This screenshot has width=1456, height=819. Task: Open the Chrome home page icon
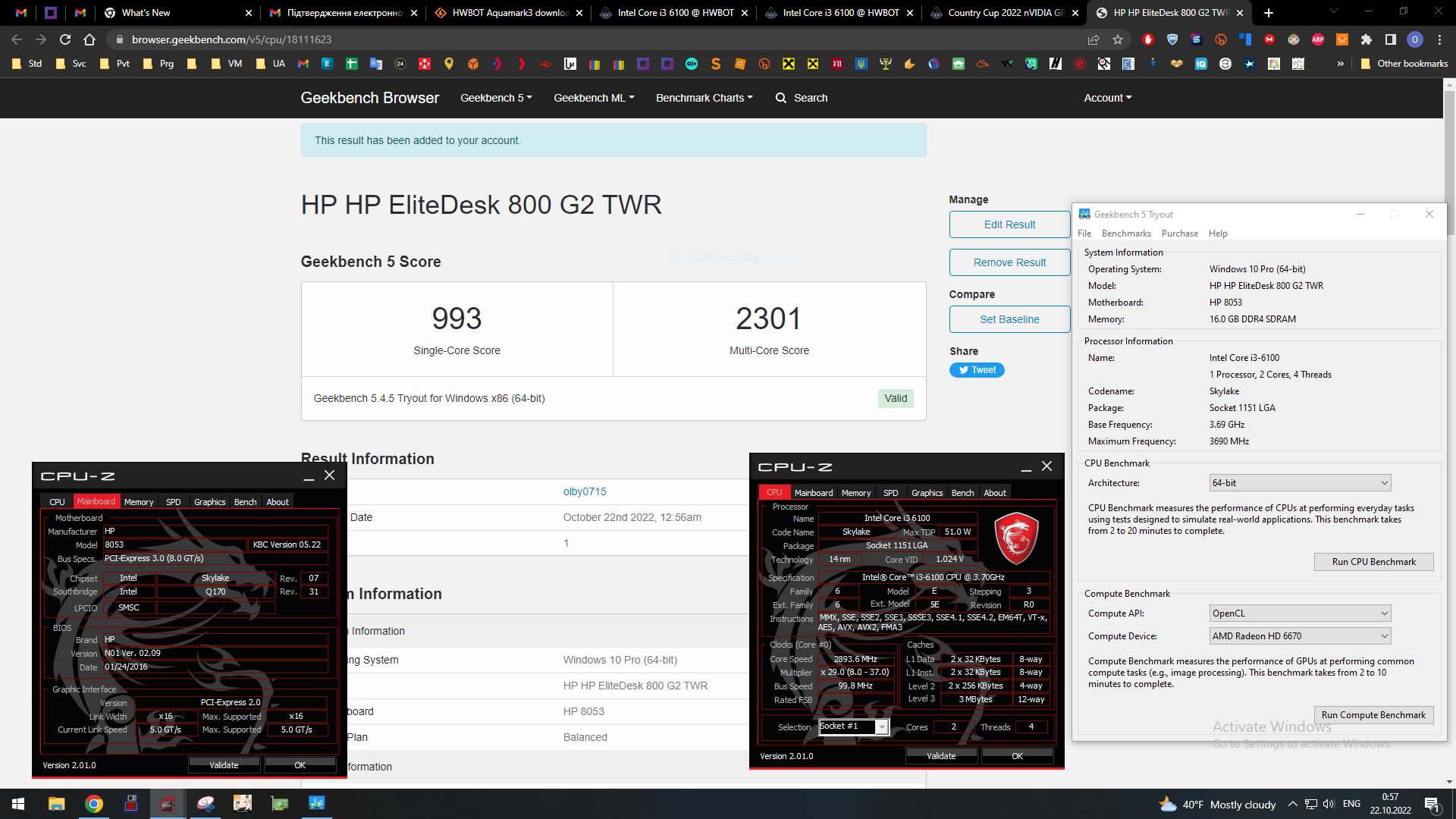coord(89,39)
